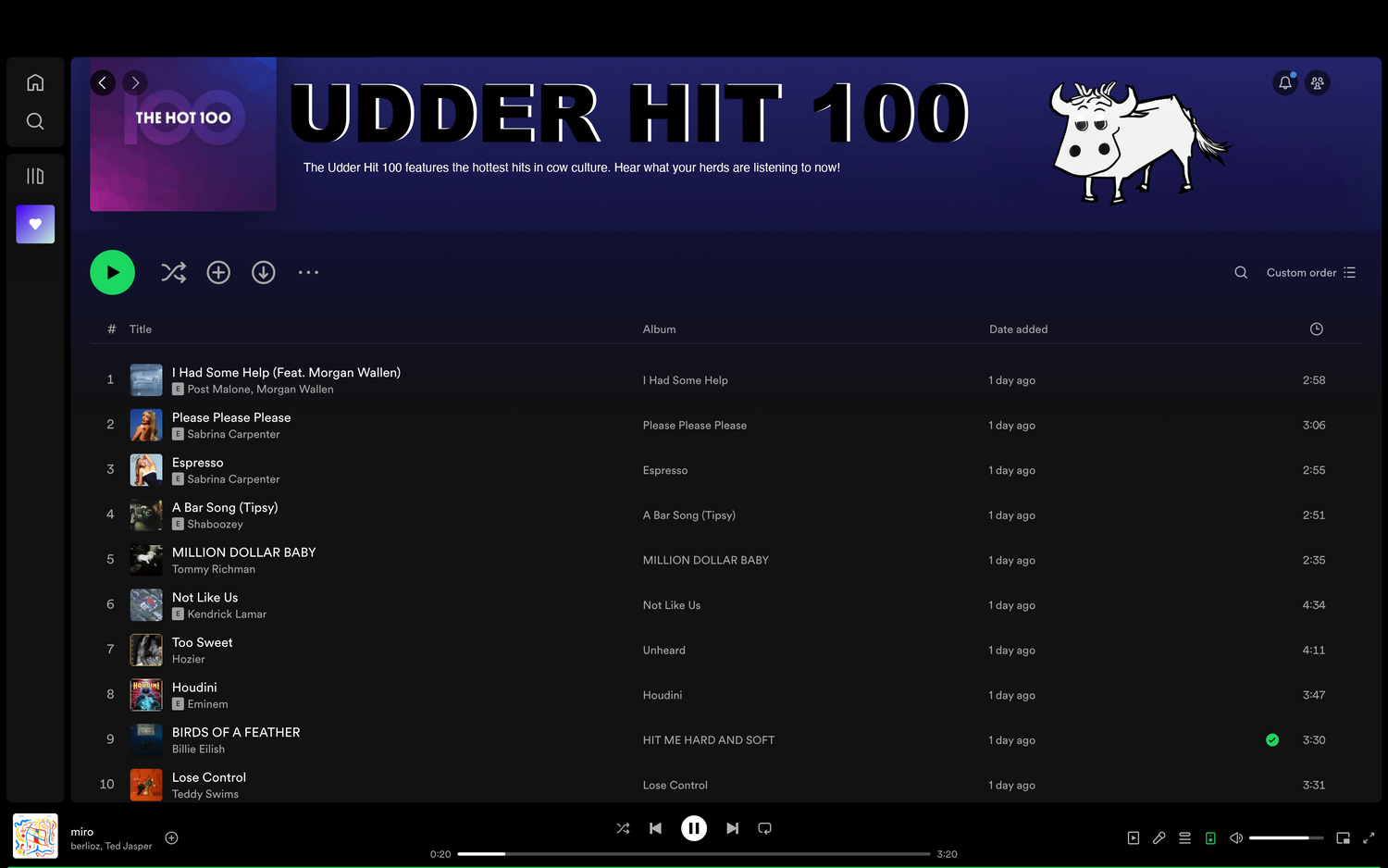Open Billie Eilish artist link
Image resolution: width=1388 pixels, height=868 pixels.
(x=198, y=750)
